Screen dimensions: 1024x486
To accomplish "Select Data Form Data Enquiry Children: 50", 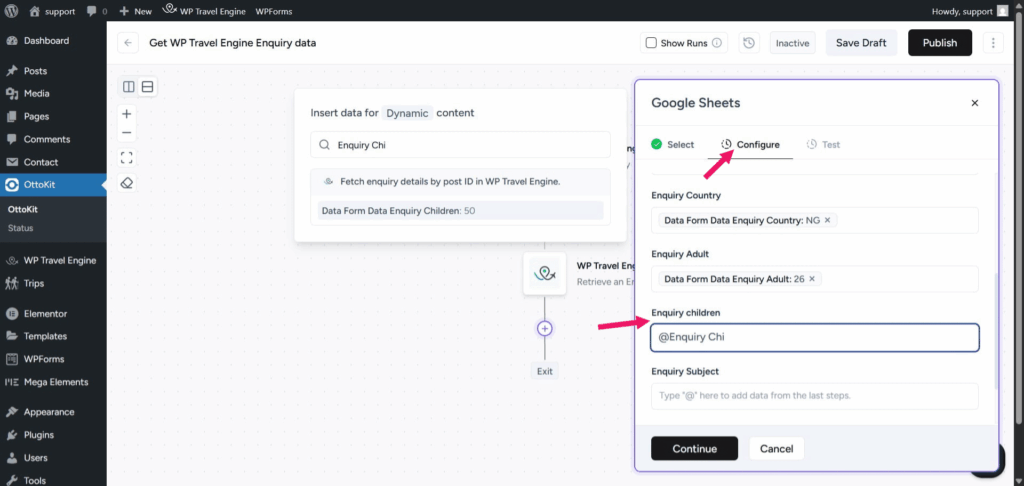I will (x=460, y=210).
